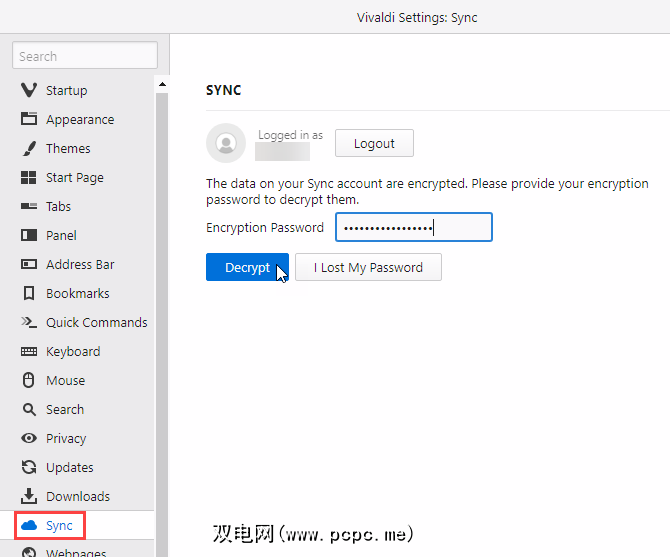Viewport: 670px width, 557px height.
Task: Open Privacy settings label
Action: click(66, 439)
